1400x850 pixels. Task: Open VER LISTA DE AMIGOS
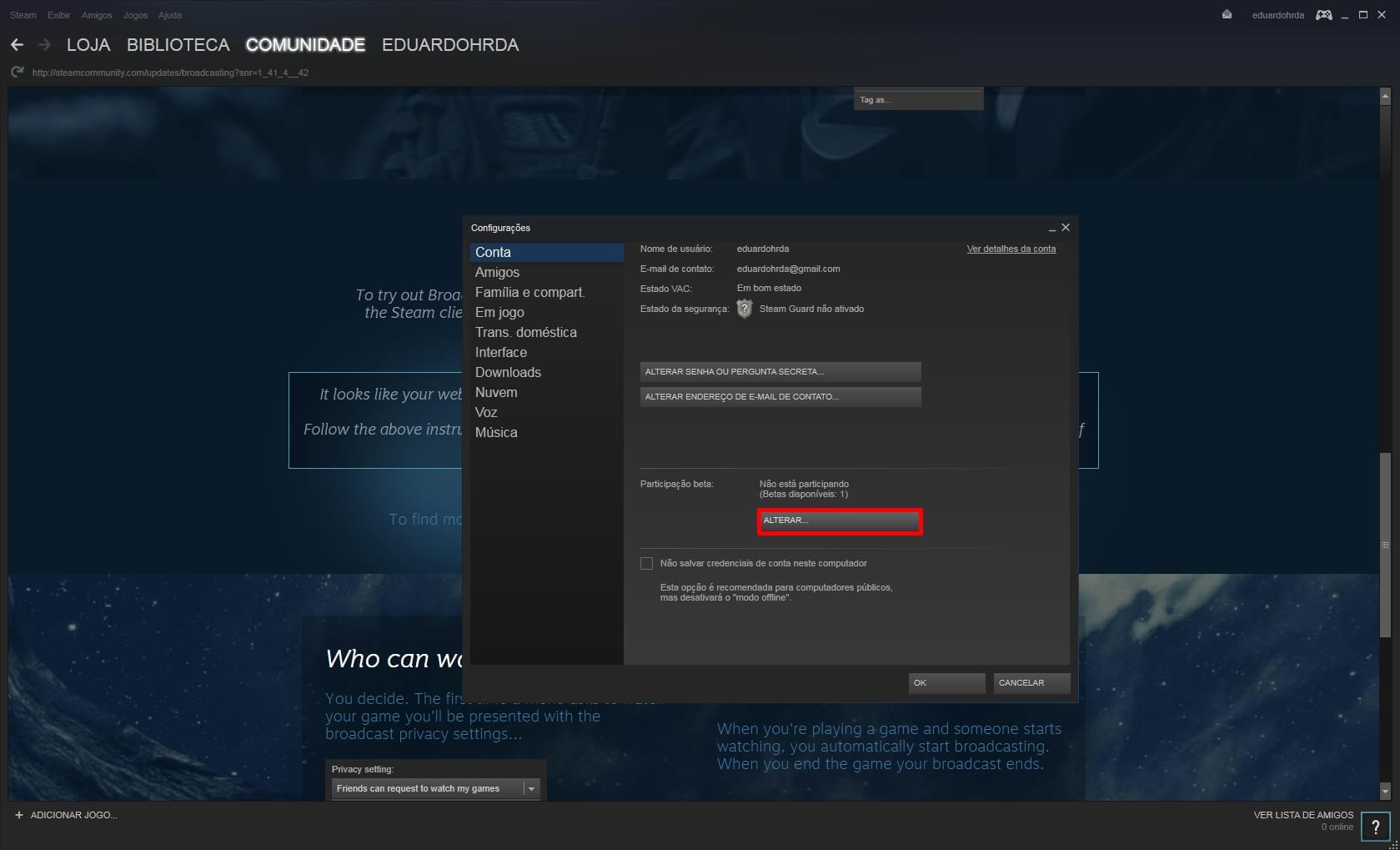[x=1303, y=815]
